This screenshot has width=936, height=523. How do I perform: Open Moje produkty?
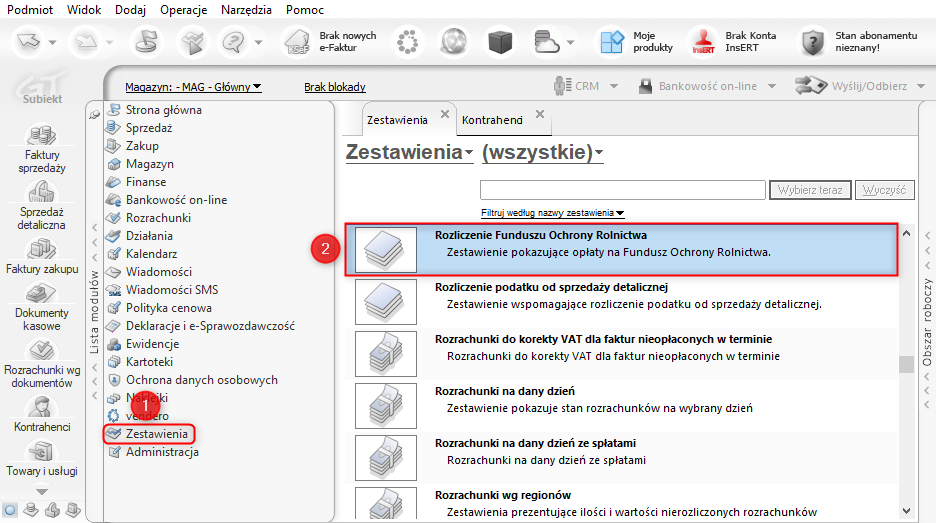(636, 42)
